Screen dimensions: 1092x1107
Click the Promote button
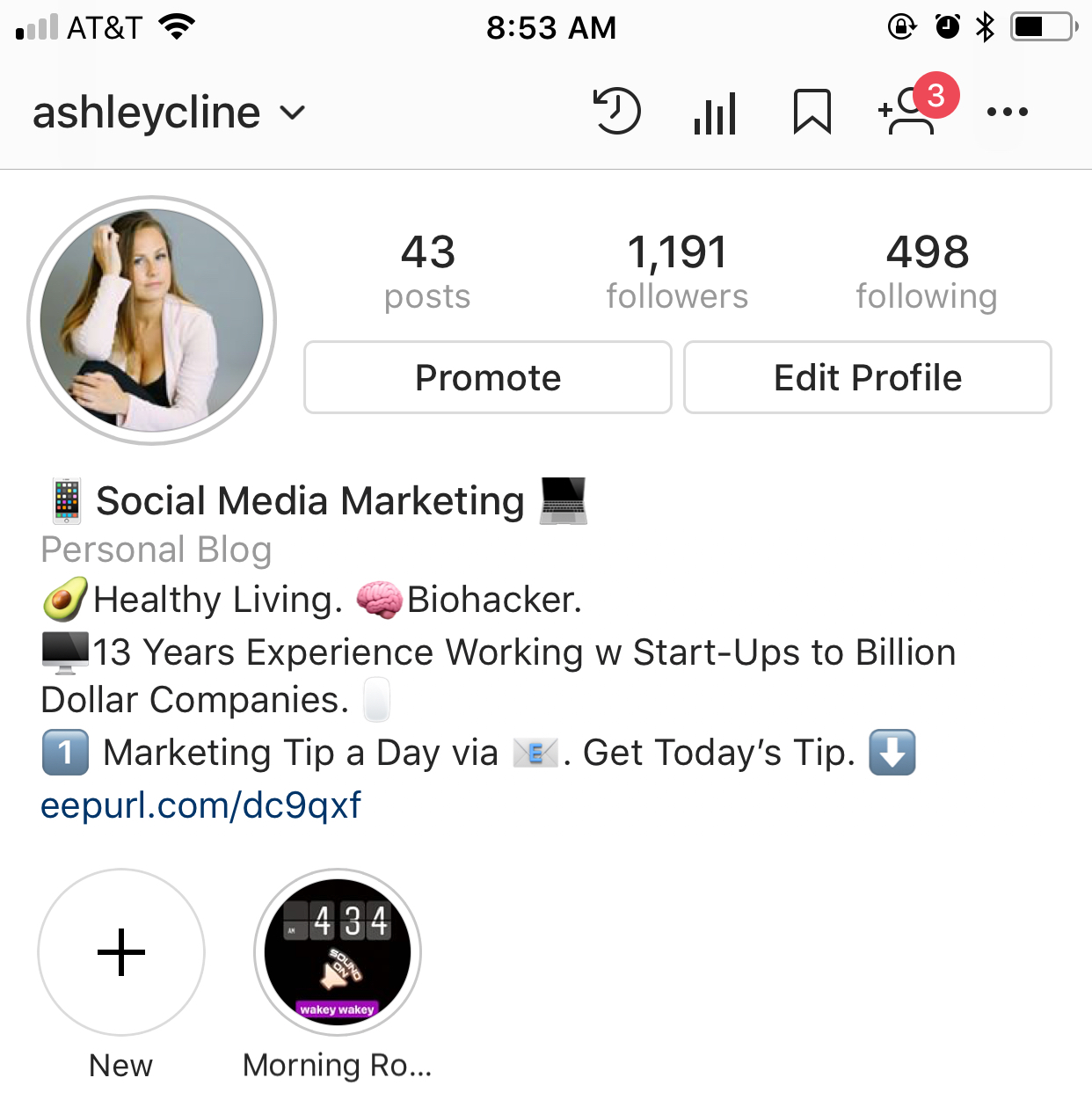click(488, 377)
